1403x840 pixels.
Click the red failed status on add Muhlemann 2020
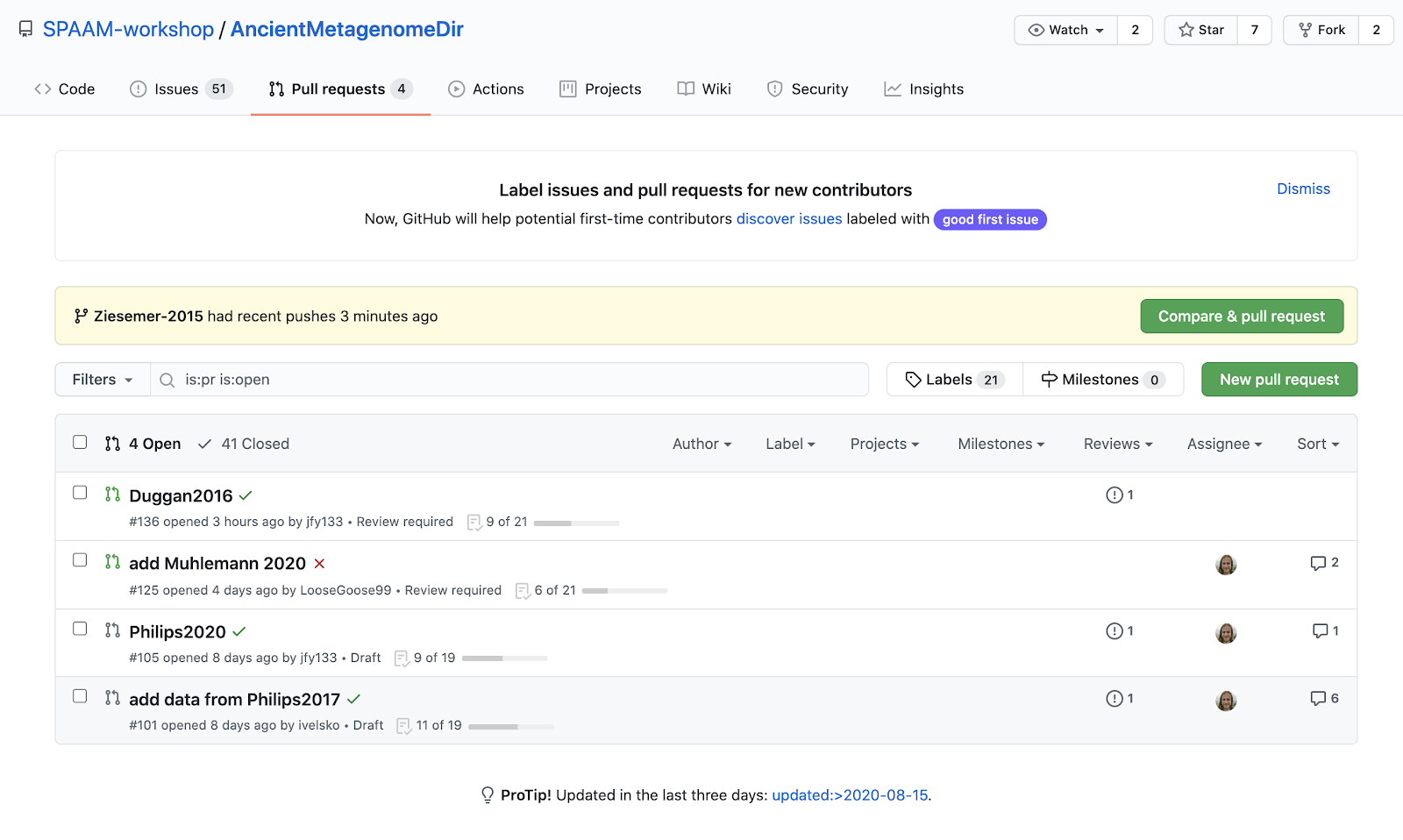click(x=319, y=564)
